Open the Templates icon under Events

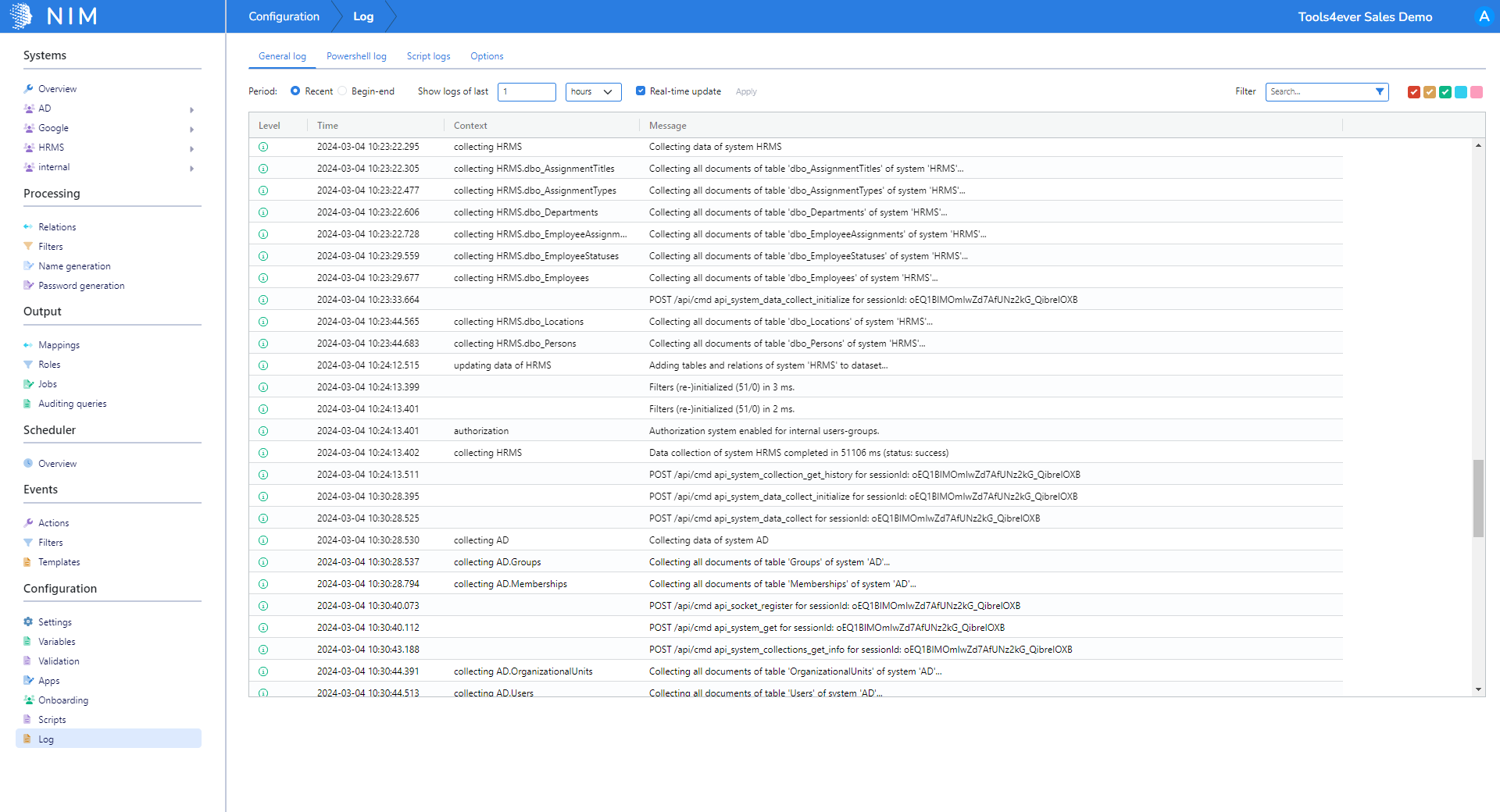(29, 561)
